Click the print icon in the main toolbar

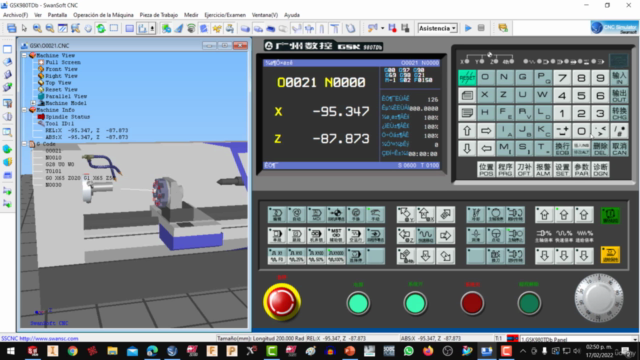tap(11, 28)
